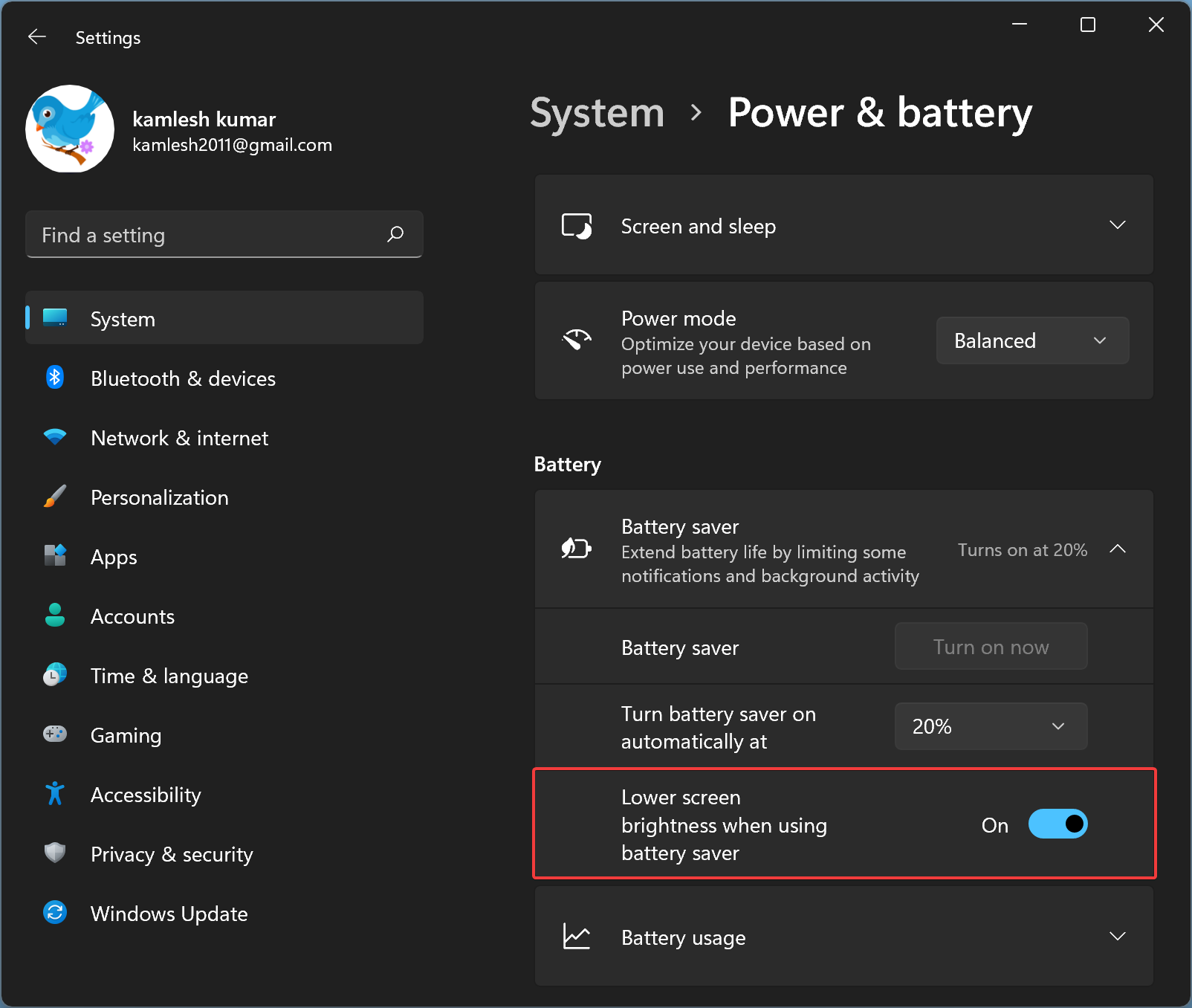The image size is (1192, 1008).
Task: Click the Accounts person icon
Action: pos(55,615)
